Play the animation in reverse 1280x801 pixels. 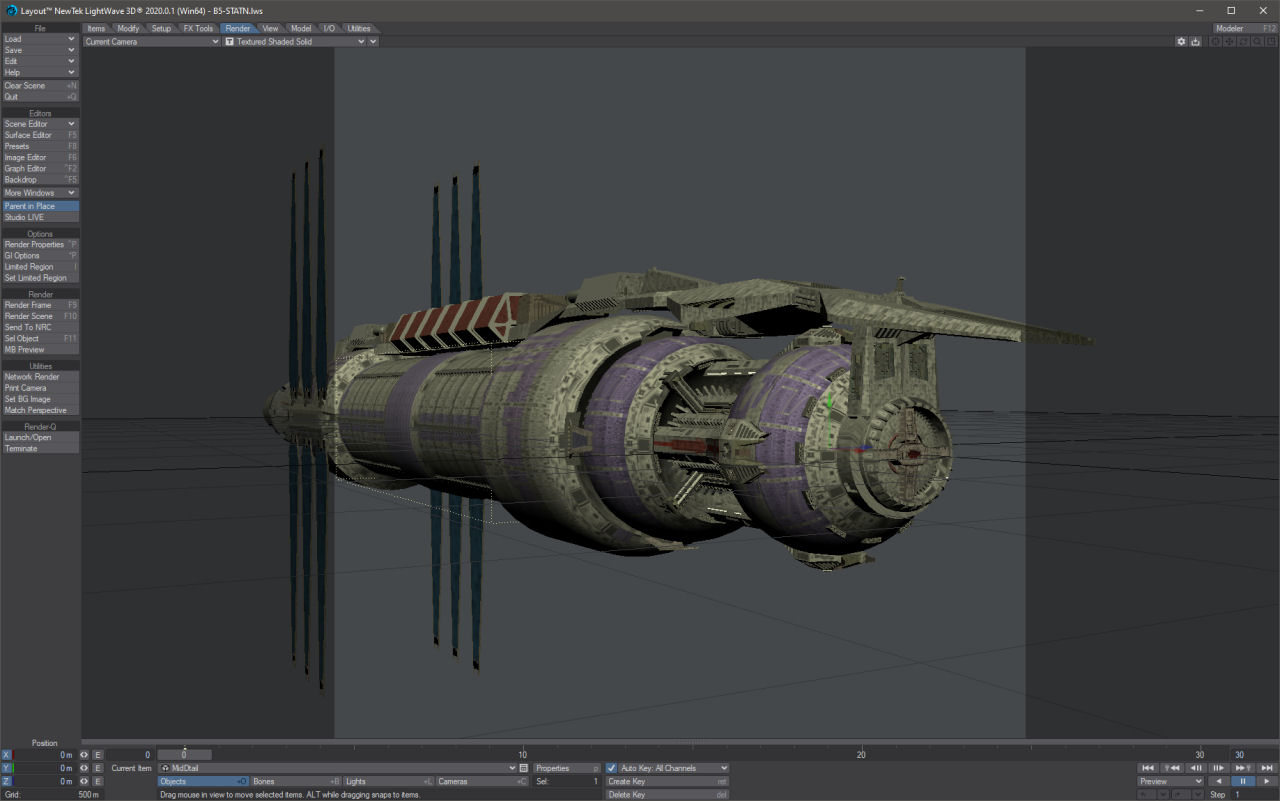1219,781
